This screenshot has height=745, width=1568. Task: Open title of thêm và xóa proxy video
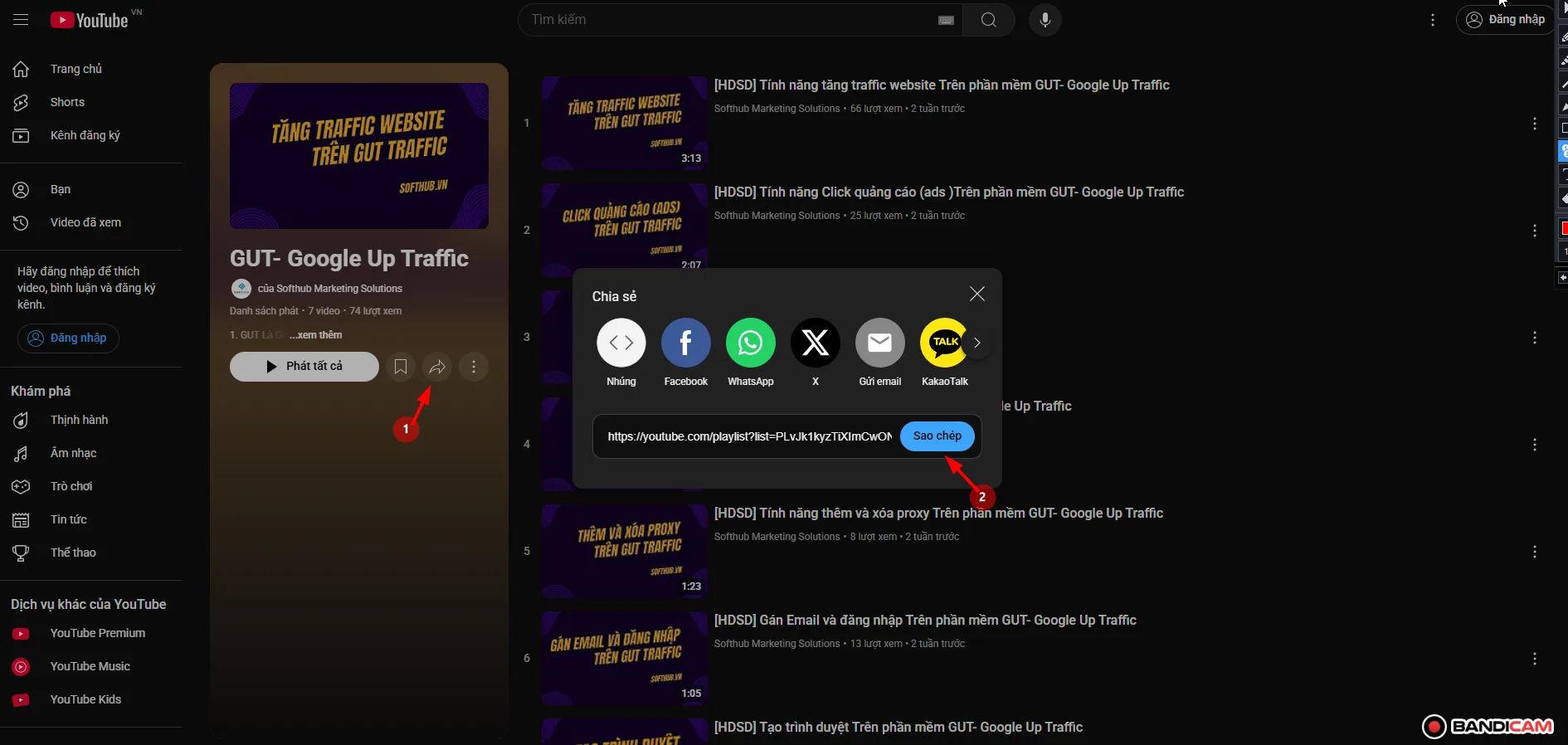click(938, 513)
